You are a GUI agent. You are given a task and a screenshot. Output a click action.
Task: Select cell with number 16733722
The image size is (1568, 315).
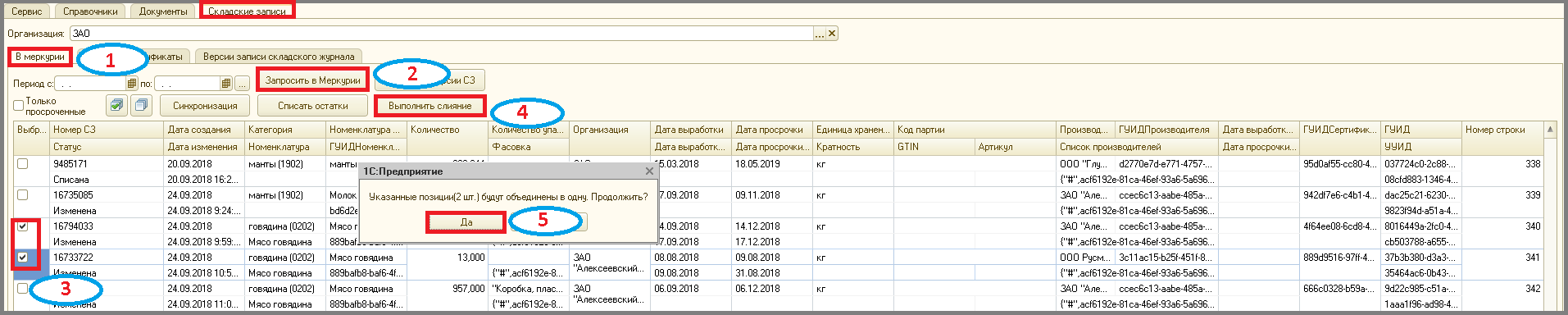[x=107, y=258]
